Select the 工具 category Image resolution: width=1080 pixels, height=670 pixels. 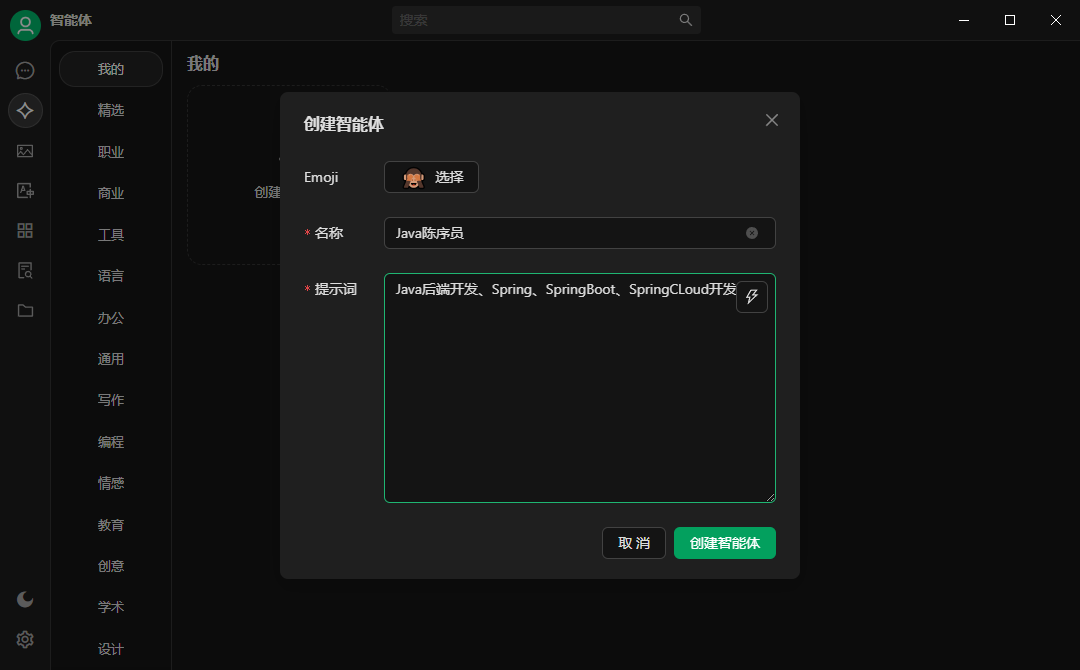point(111,235)
